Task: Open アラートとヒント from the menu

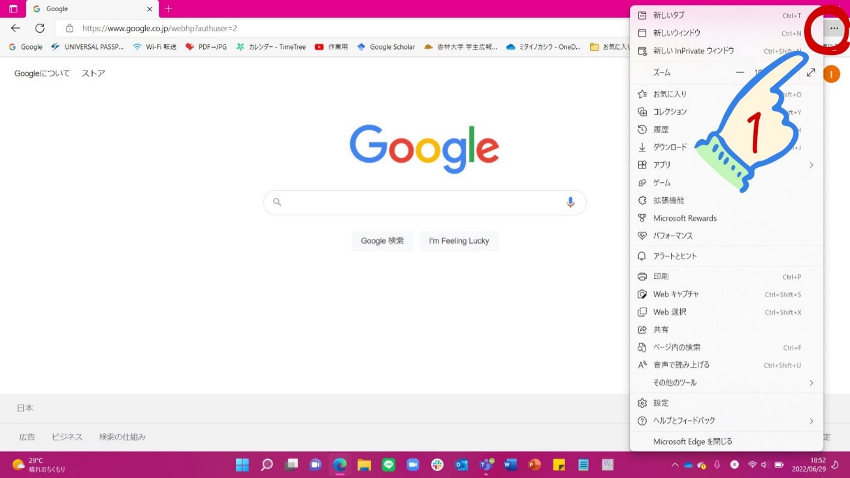Action: (x=726, y=256)
